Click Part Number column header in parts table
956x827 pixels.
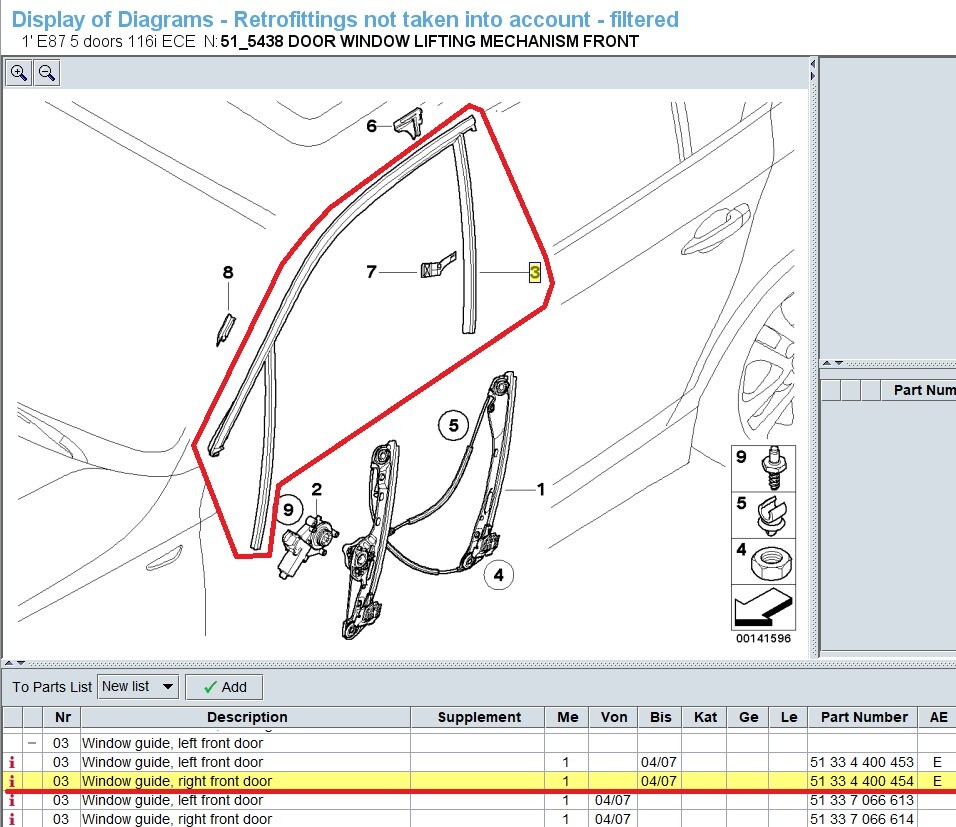864,717
